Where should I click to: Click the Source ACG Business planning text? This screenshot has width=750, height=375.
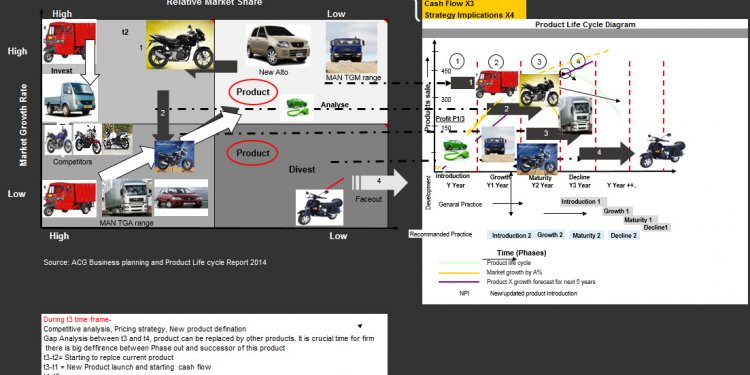[x=155, y=262]
